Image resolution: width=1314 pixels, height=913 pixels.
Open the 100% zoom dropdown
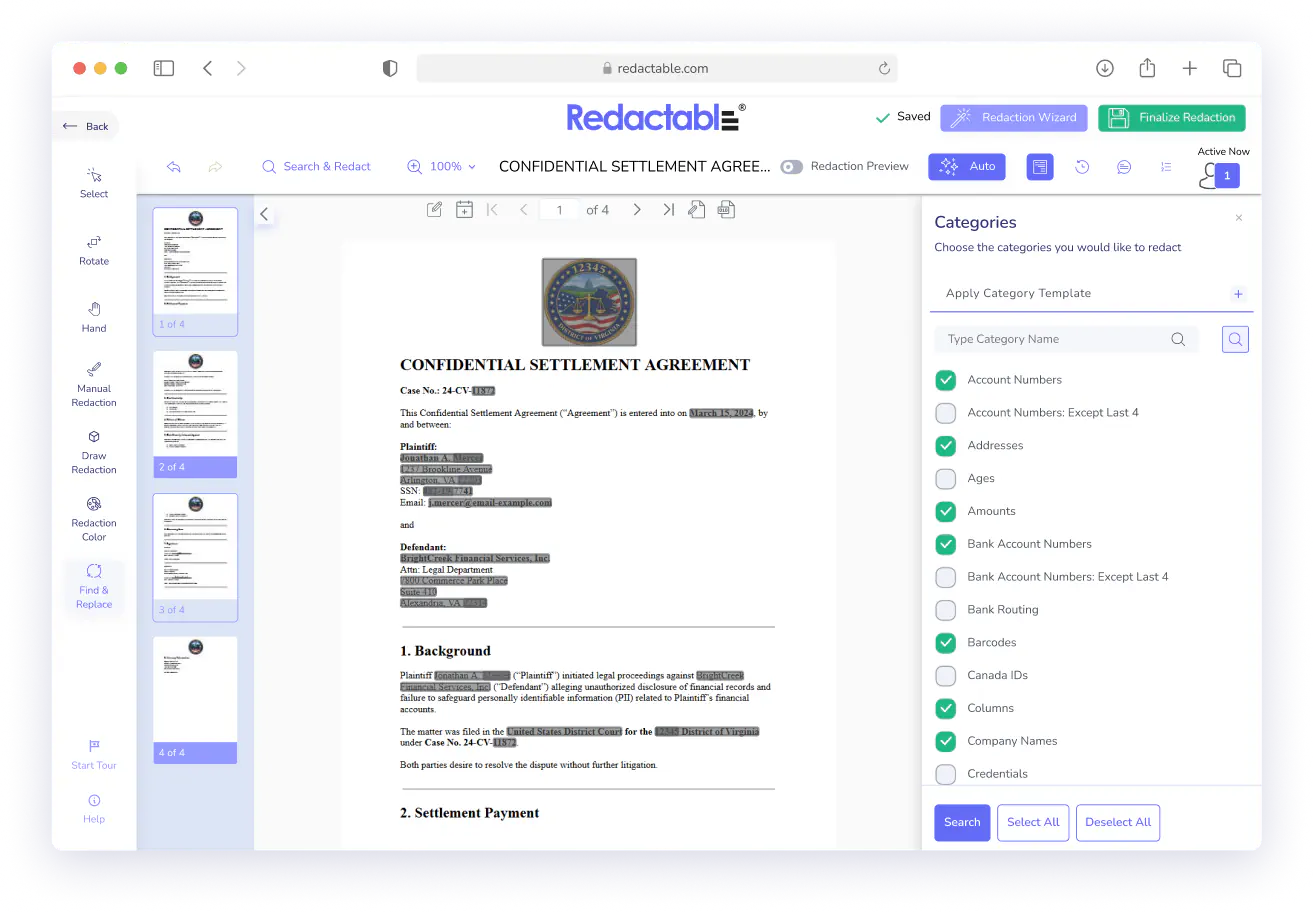point(441,167)
